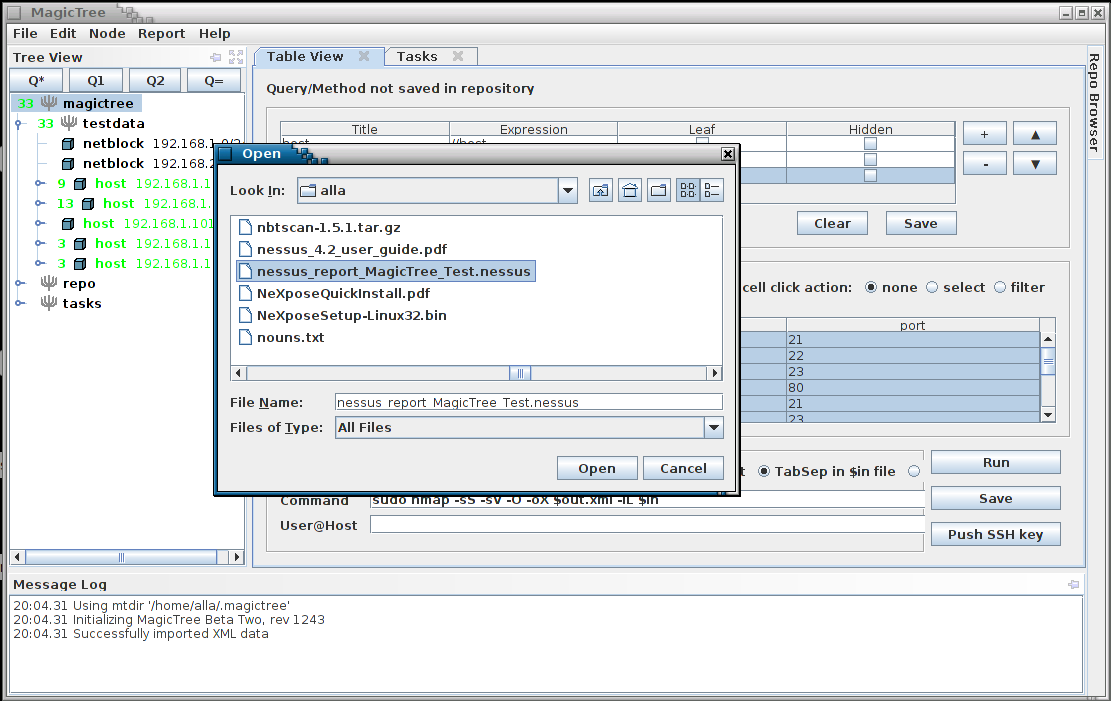This screenshot has height=701, width=1111.
Task: Click the cube icon of the 13 host row
Action: point(89,203)
